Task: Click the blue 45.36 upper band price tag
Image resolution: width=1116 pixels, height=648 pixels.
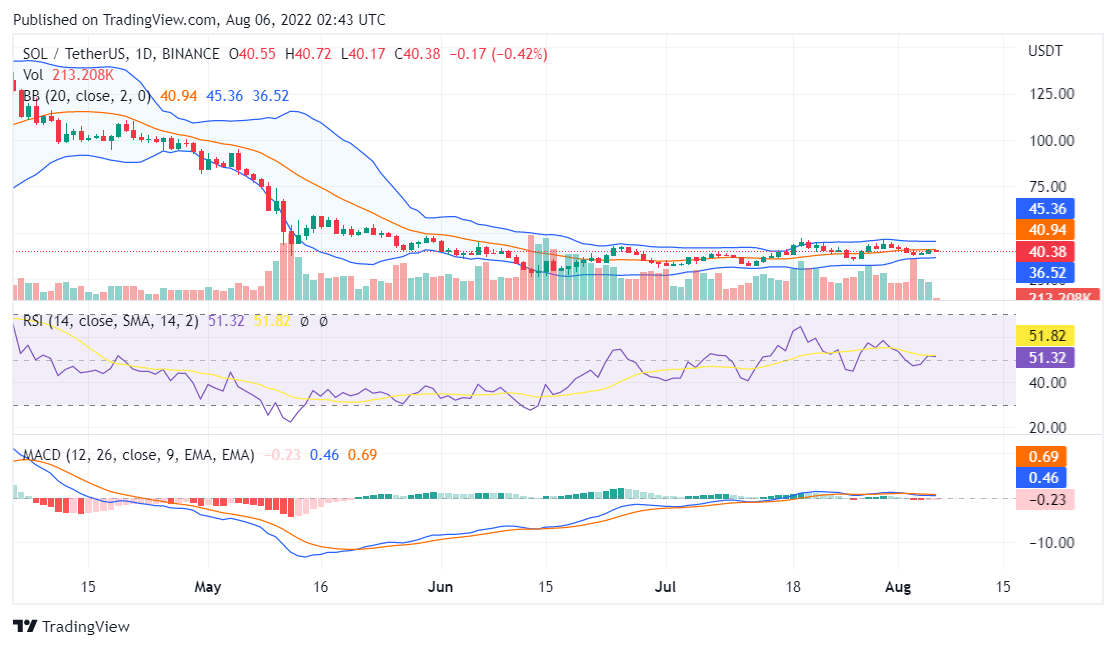Action: click(x=1044, y=209)
